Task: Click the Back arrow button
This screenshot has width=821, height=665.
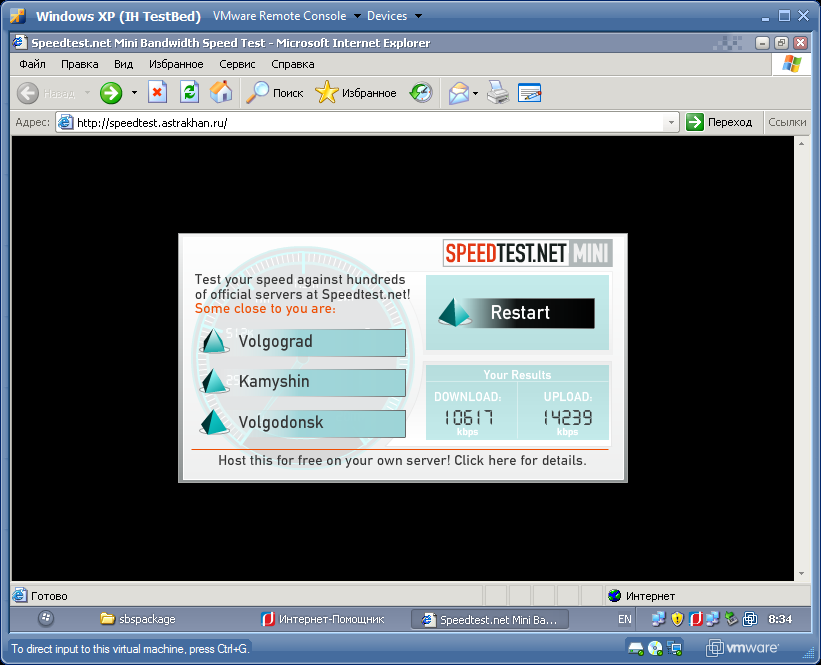Action: tap(28, 93)
